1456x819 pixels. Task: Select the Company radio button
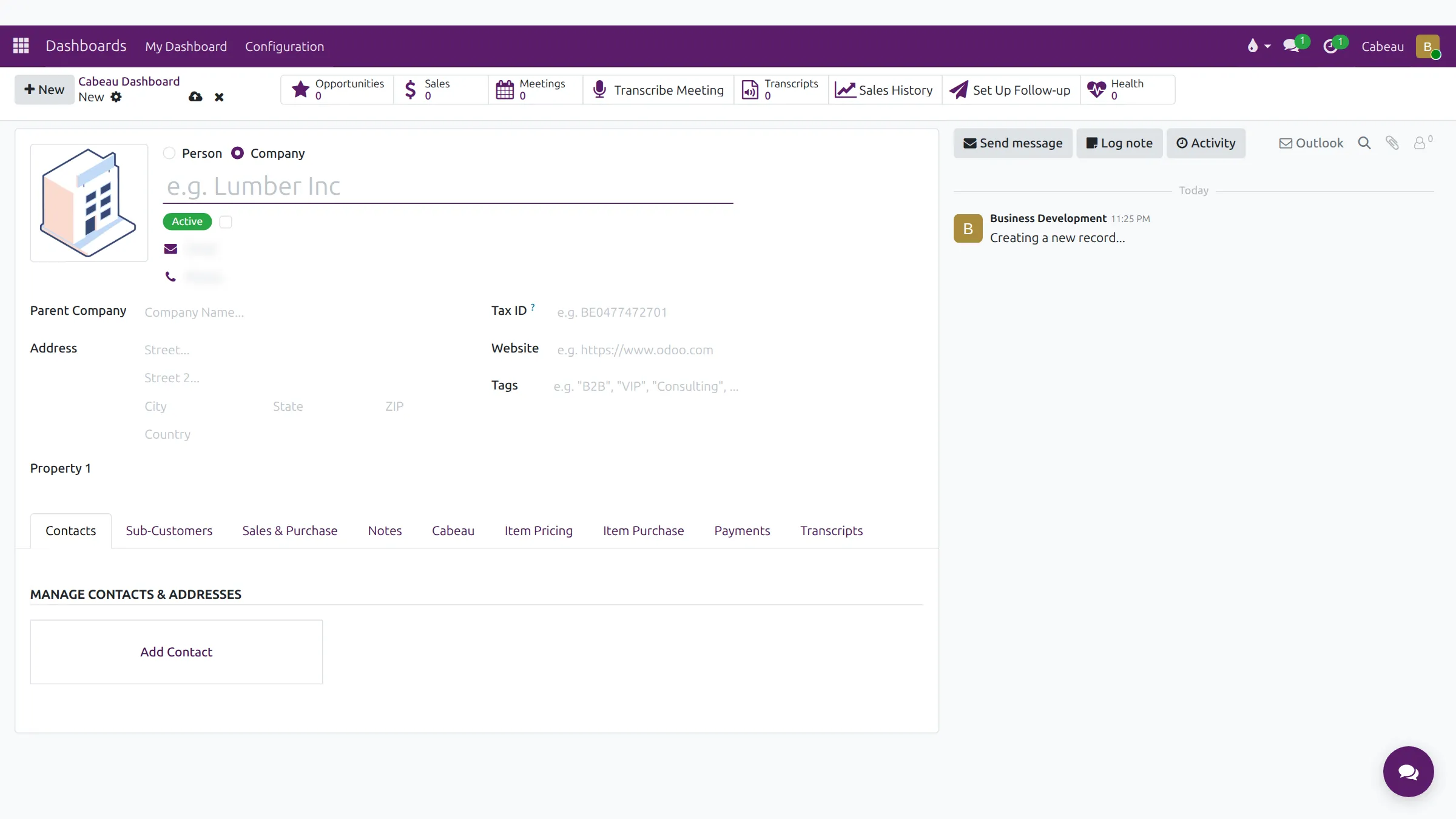click(x=238, y=153)
